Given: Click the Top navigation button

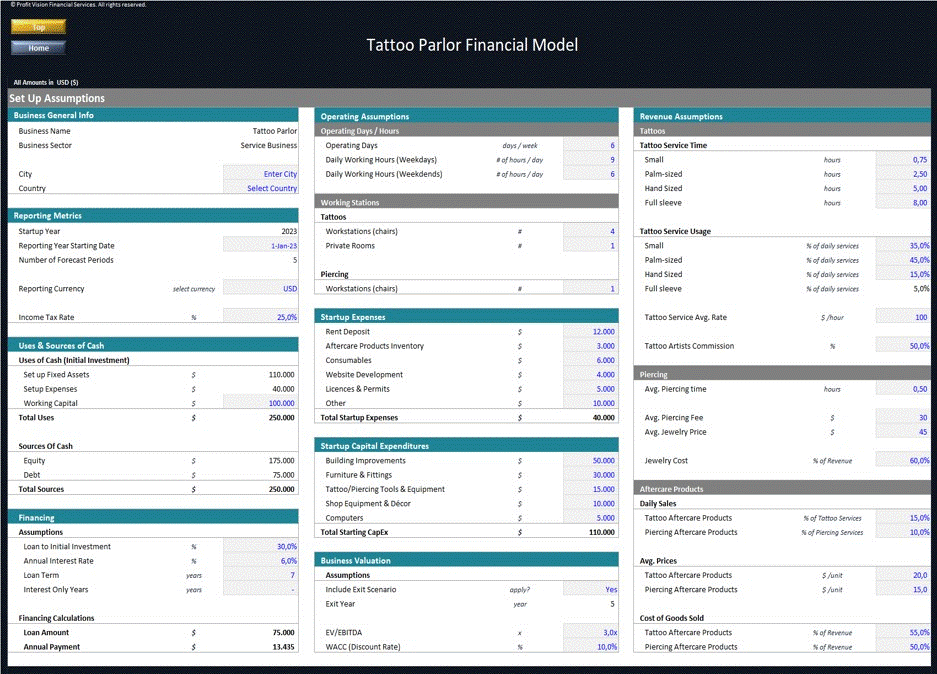Looking at the screenshot, I should coord(37,26).
